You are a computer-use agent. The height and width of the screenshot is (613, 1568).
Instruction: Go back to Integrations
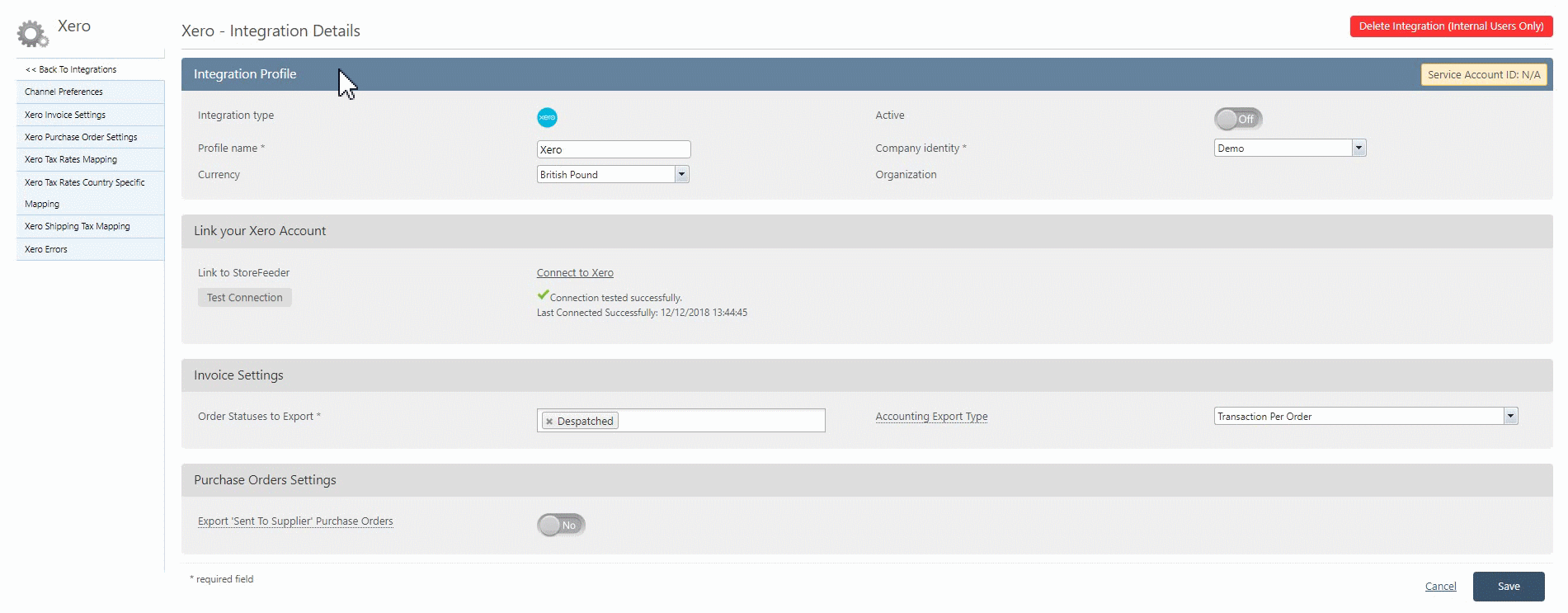pos(90,69)
